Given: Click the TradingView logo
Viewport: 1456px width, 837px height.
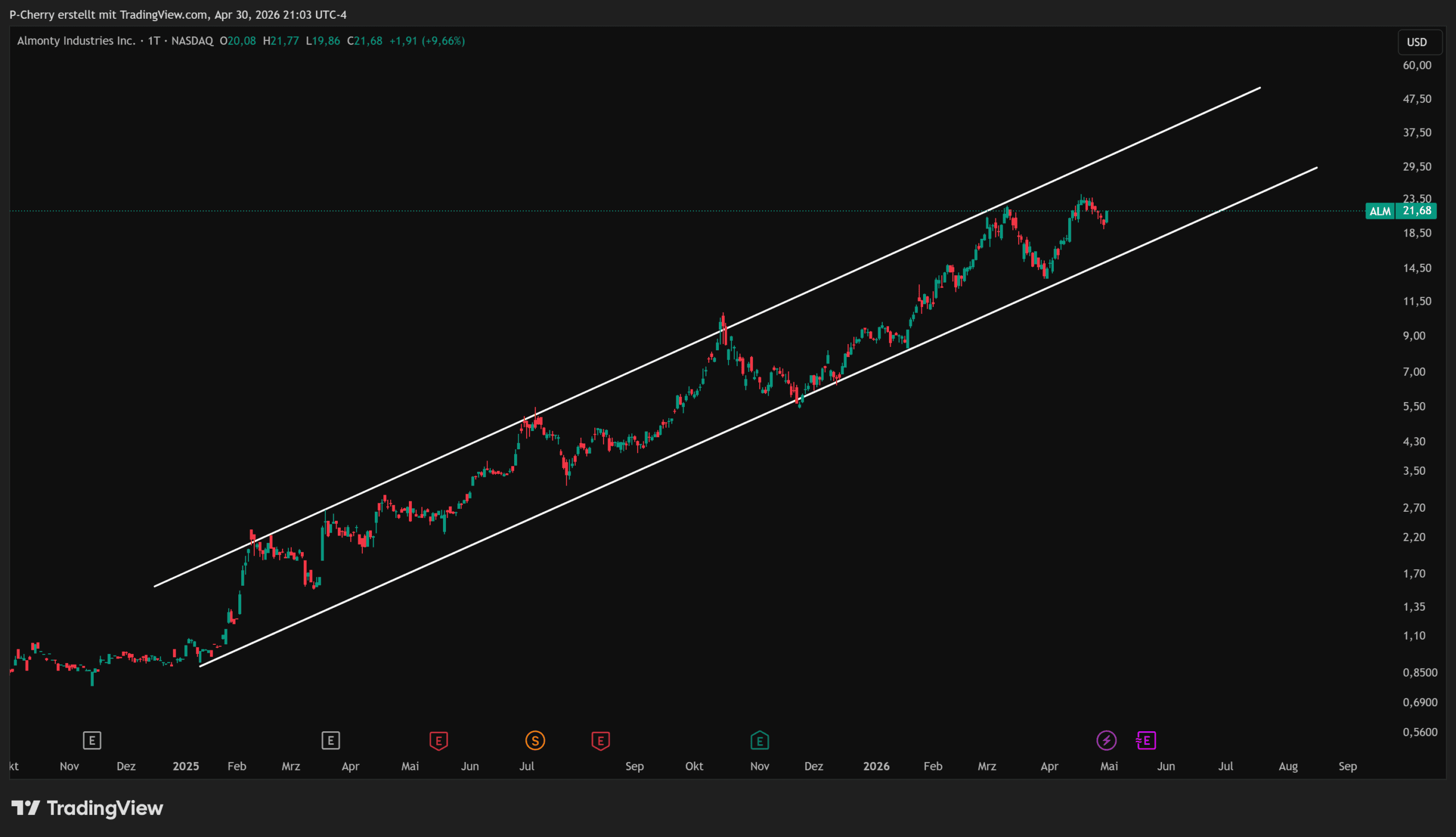Looking at the screenshot, I should (x=88, y=808).
